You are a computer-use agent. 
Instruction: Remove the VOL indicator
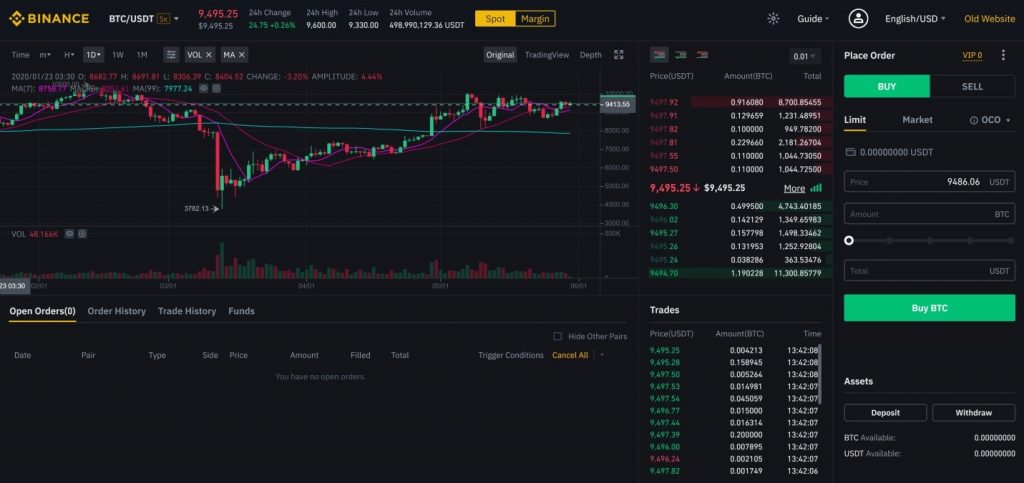209,55
